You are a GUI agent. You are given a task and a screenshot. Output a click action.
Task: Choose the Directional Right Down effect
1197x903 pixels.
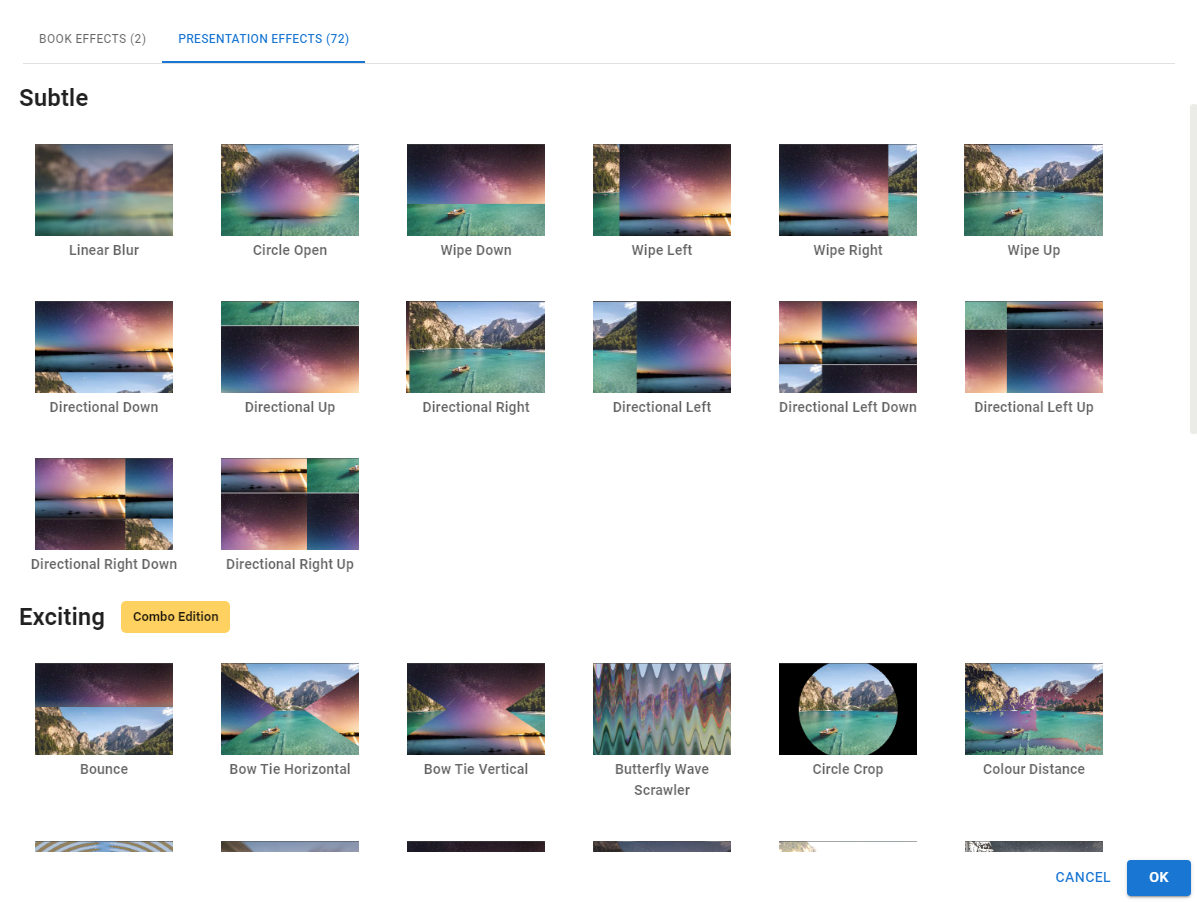(x=104, y=504)
